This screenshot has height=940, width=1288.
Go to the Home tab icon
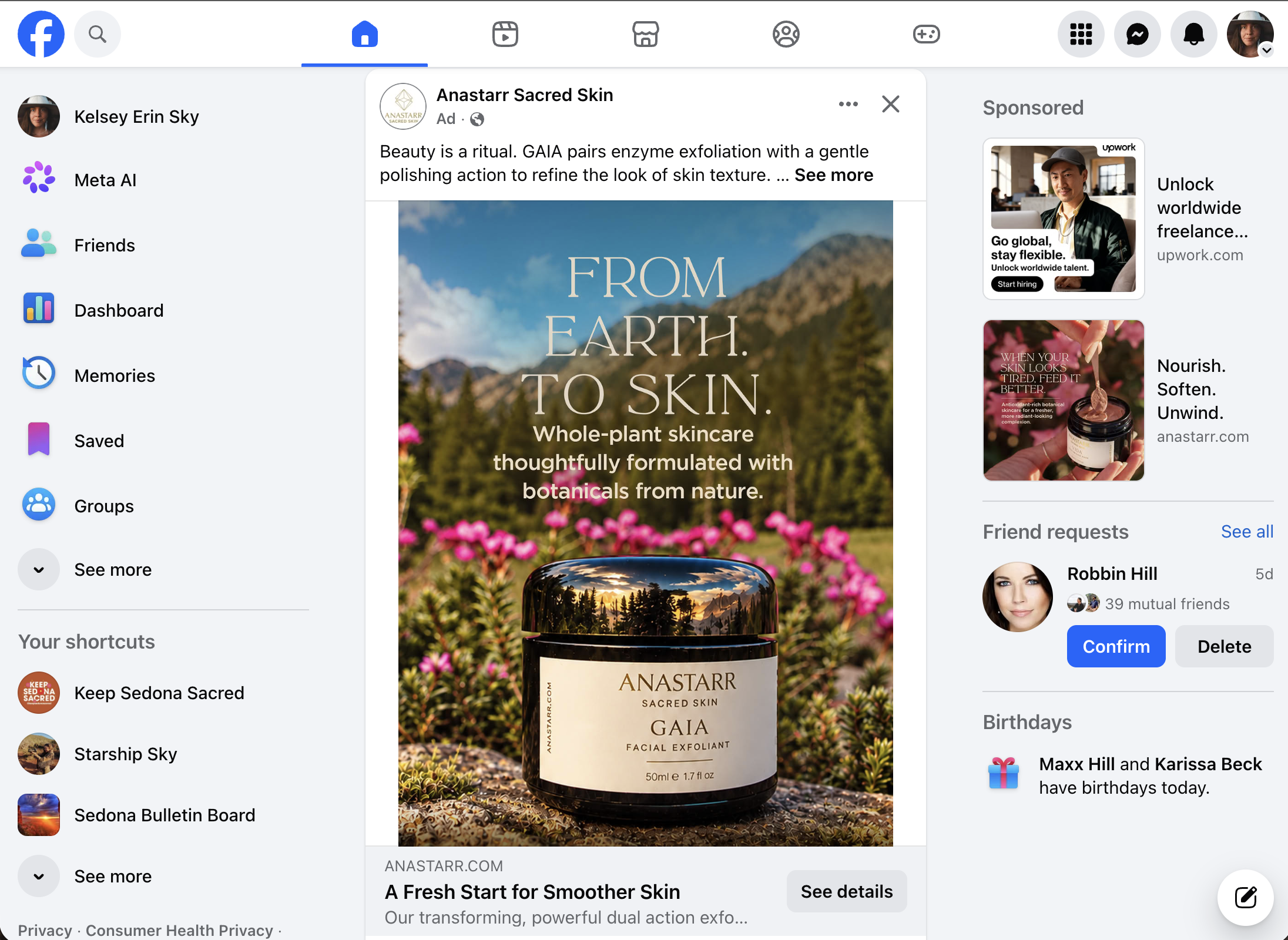(364, 34)
